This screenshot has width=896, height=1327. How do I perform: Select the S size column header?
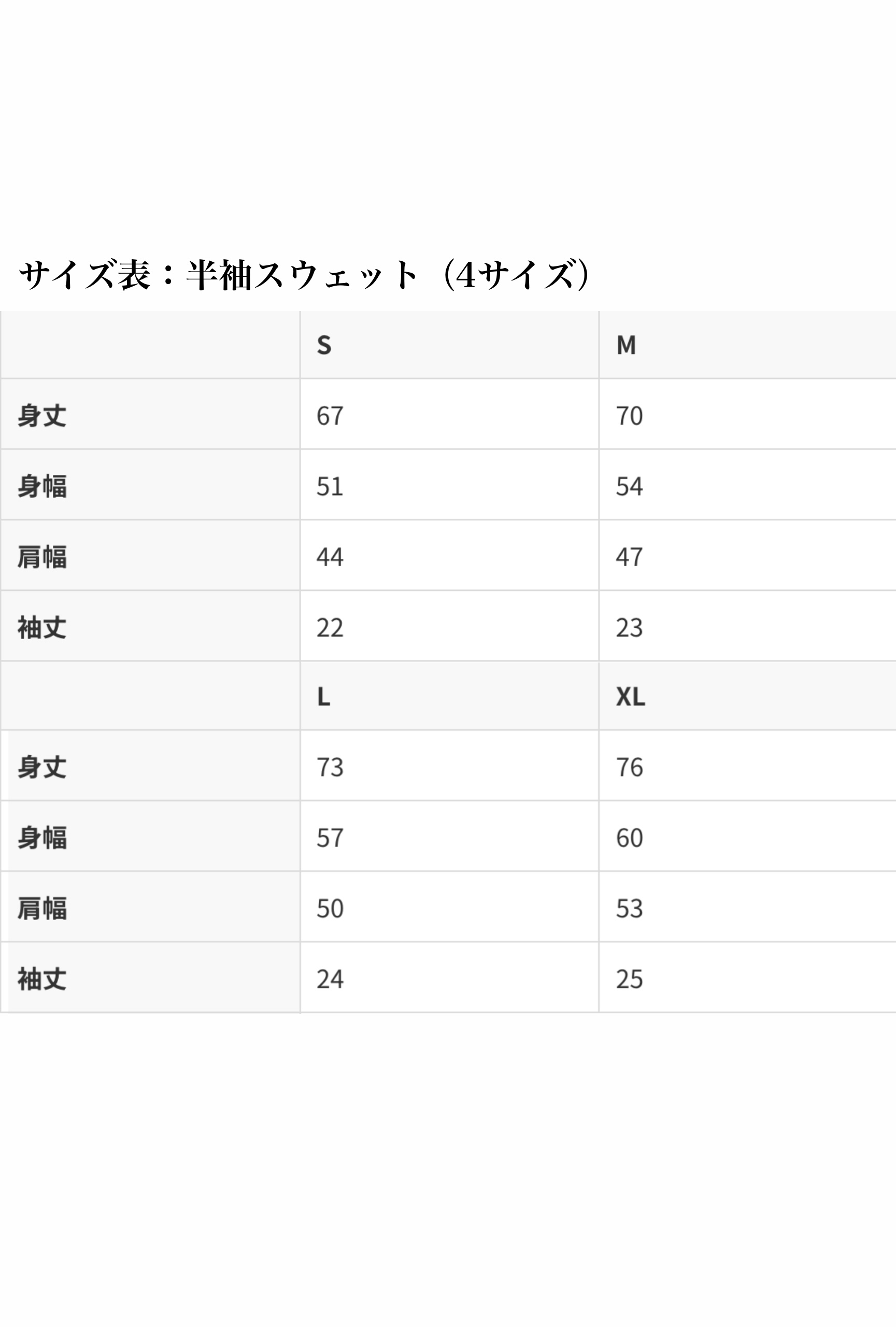tap(323, 345)
